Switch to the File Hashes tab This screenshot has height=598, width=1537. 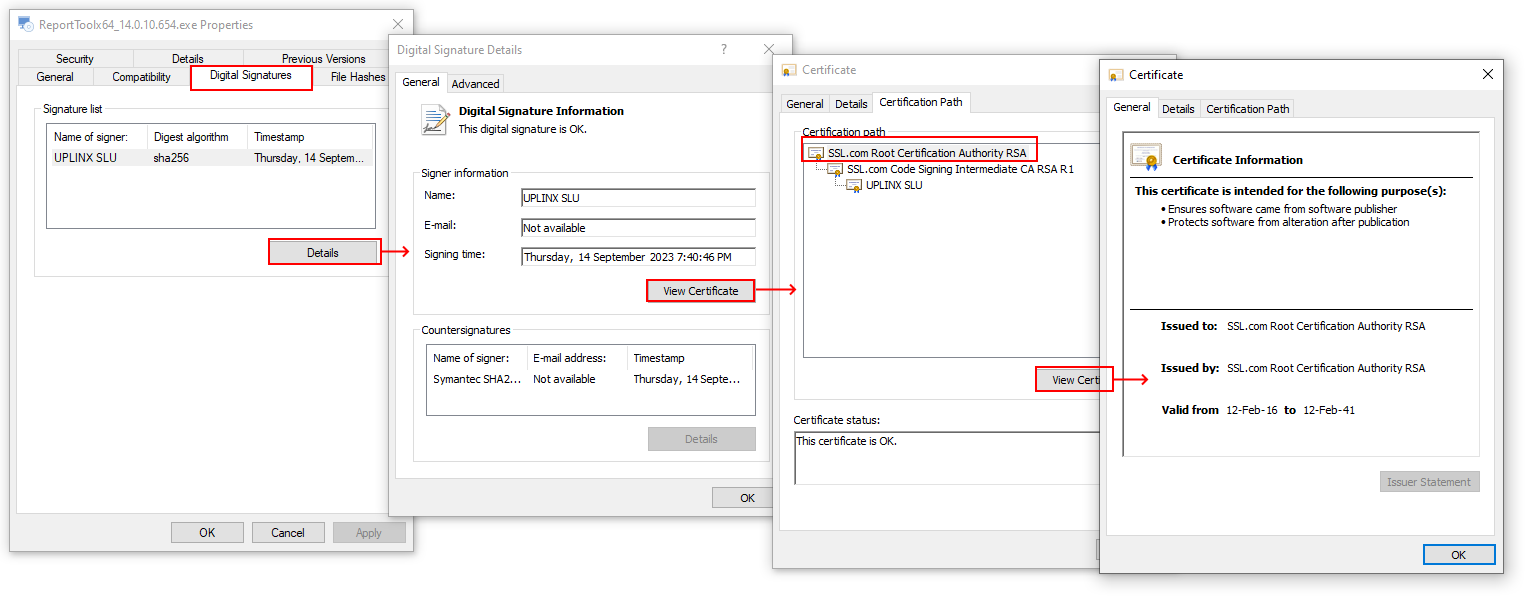point(357,77)
